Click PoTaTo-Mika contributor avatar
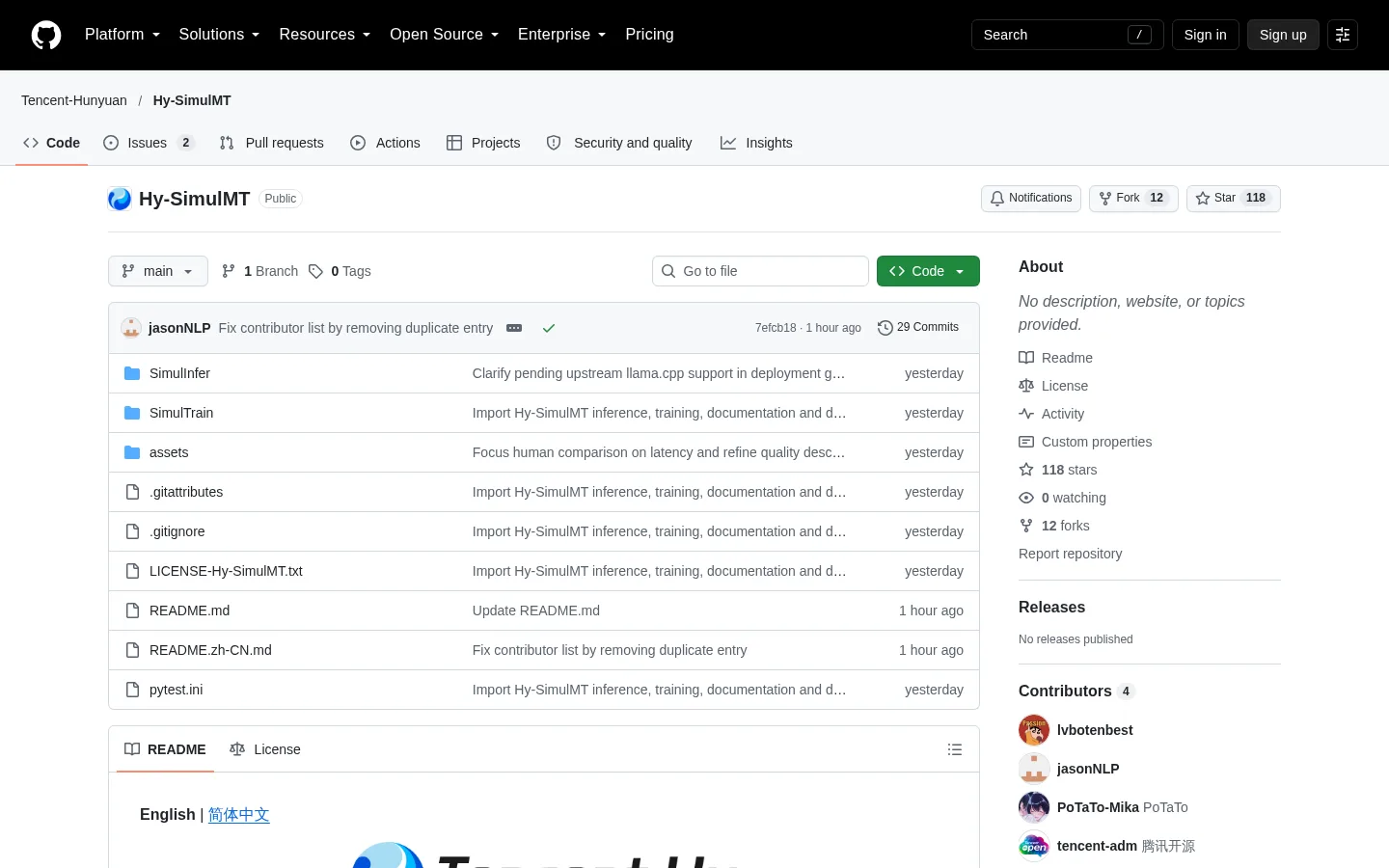 pyautogui.click(x=1034, y=807)
